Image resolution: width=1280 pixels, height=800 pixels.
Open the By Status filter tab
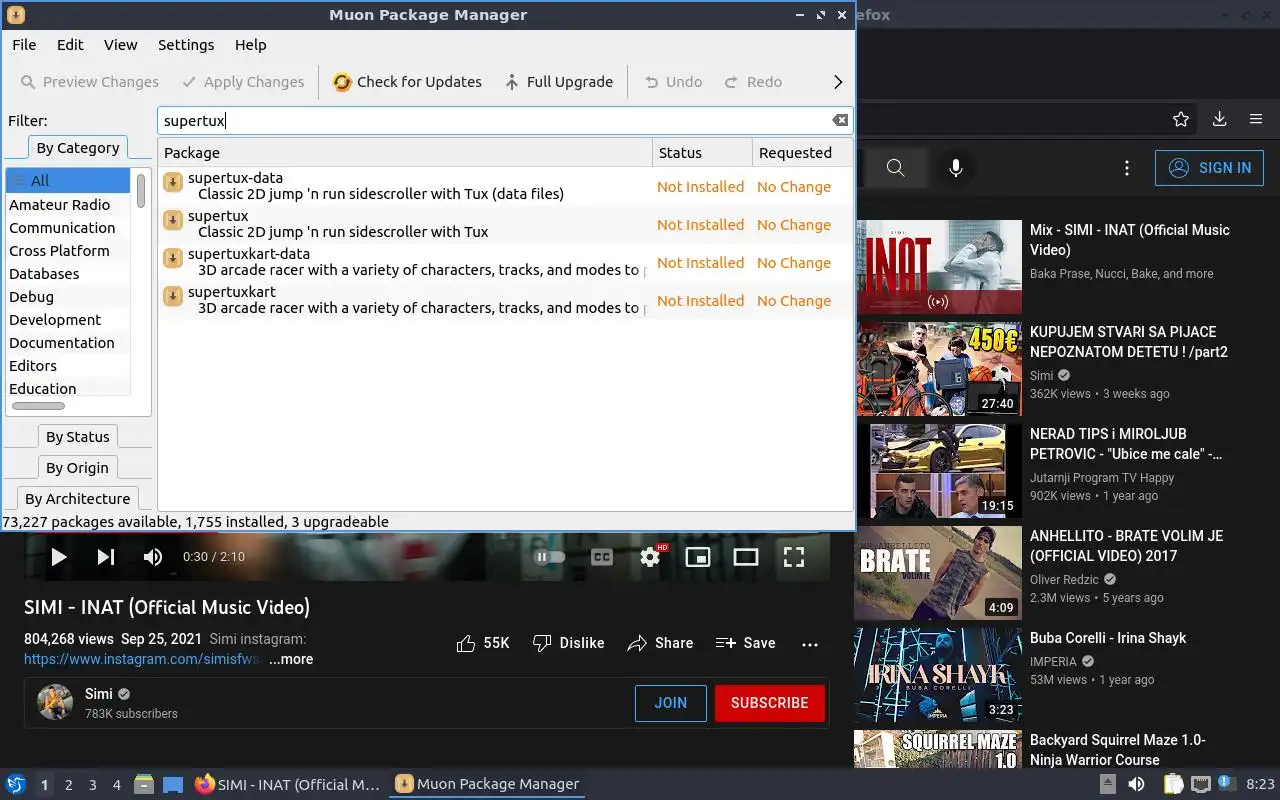pyautogui.click(x=78, y=437)
